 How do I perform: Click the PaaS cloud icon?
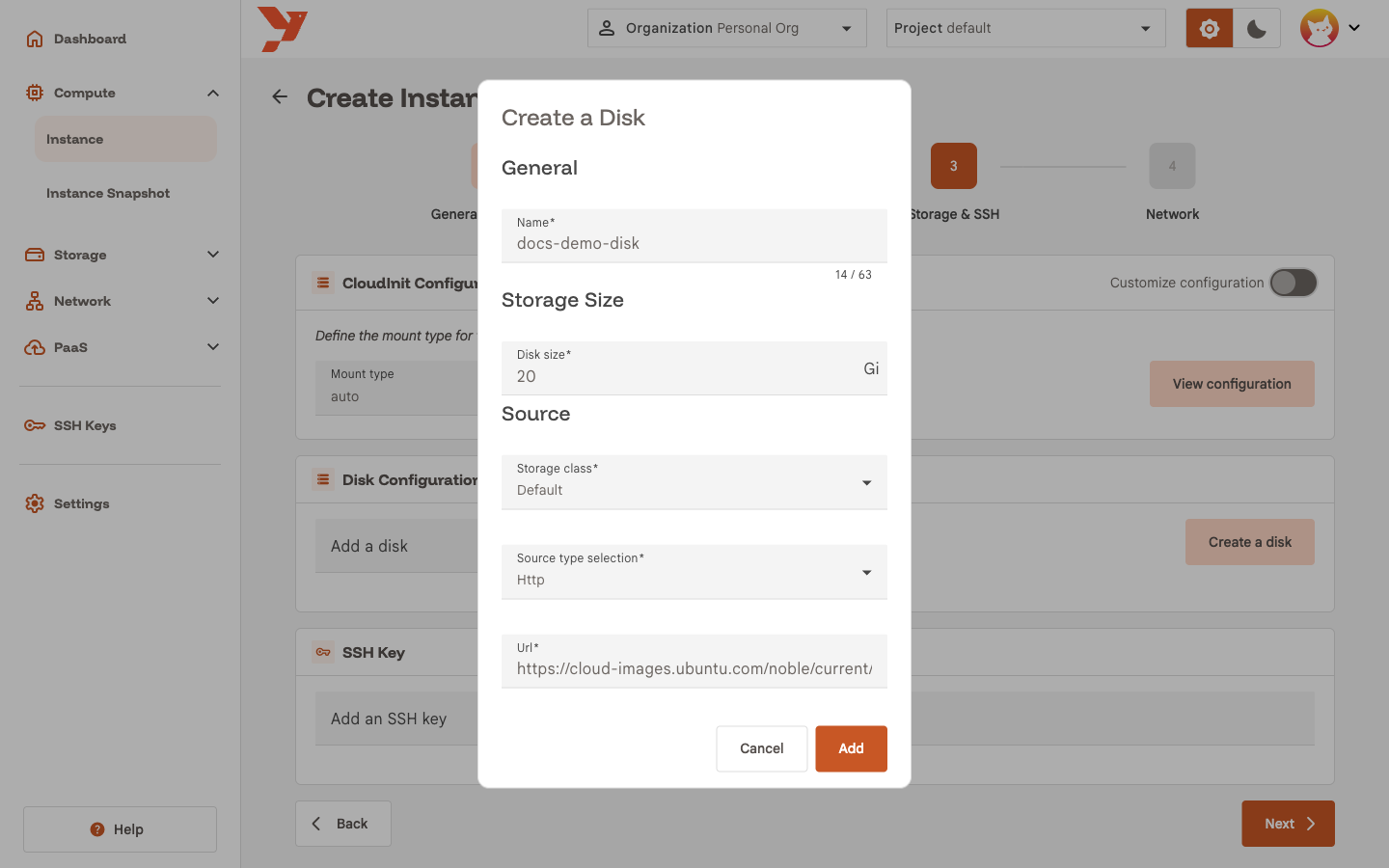(x=35, y=347)
